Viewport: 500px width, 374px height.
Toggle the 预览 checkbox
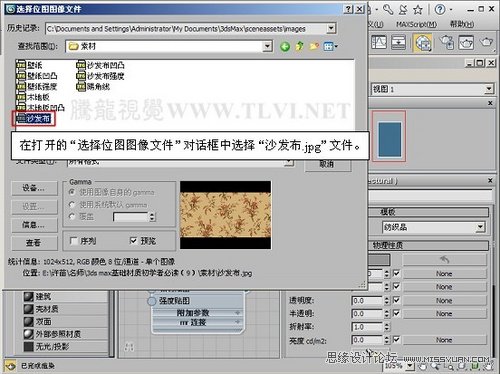[133, 240]
